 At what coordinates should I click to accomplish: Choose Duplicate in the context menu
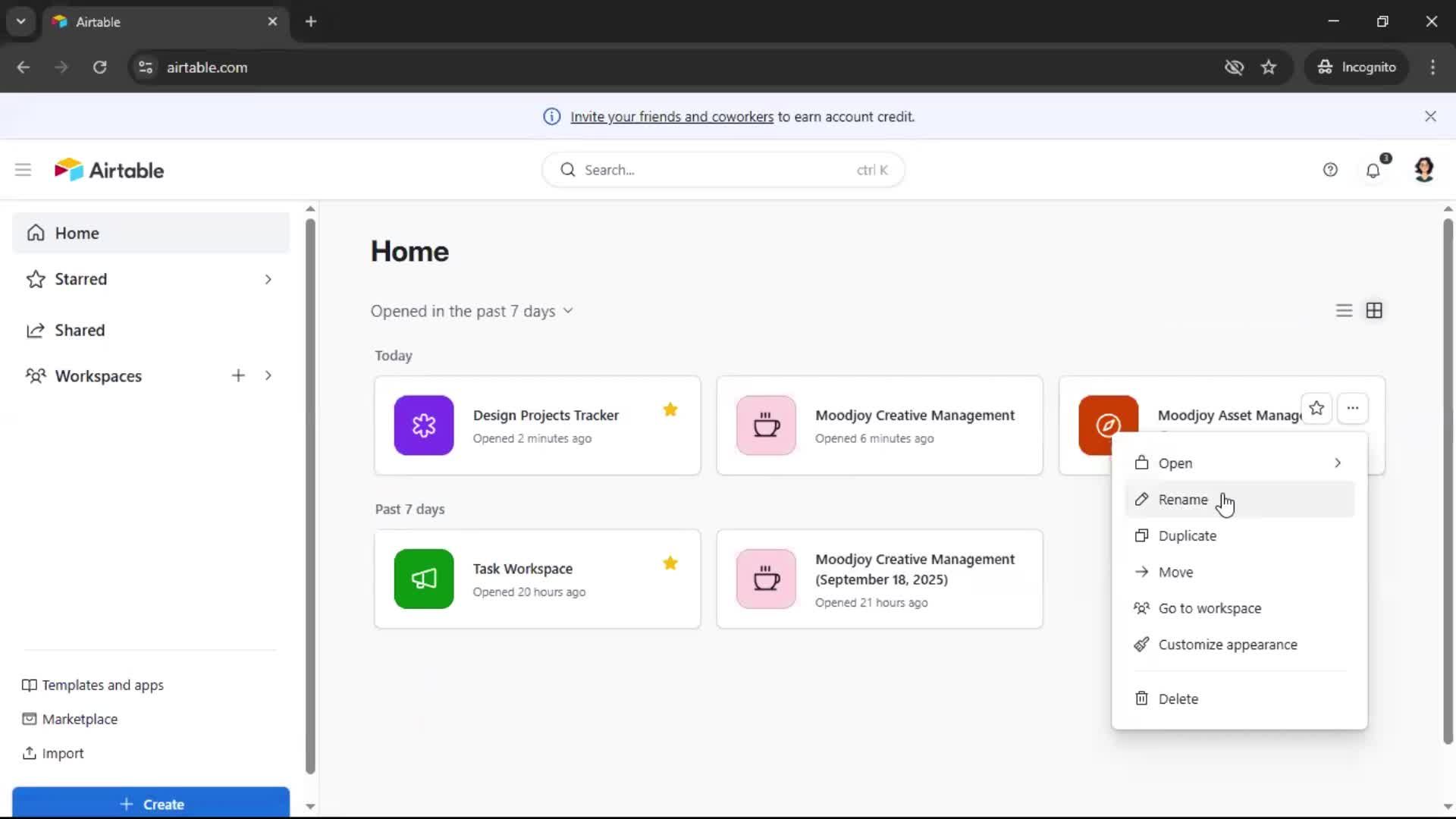[1240, 536]
